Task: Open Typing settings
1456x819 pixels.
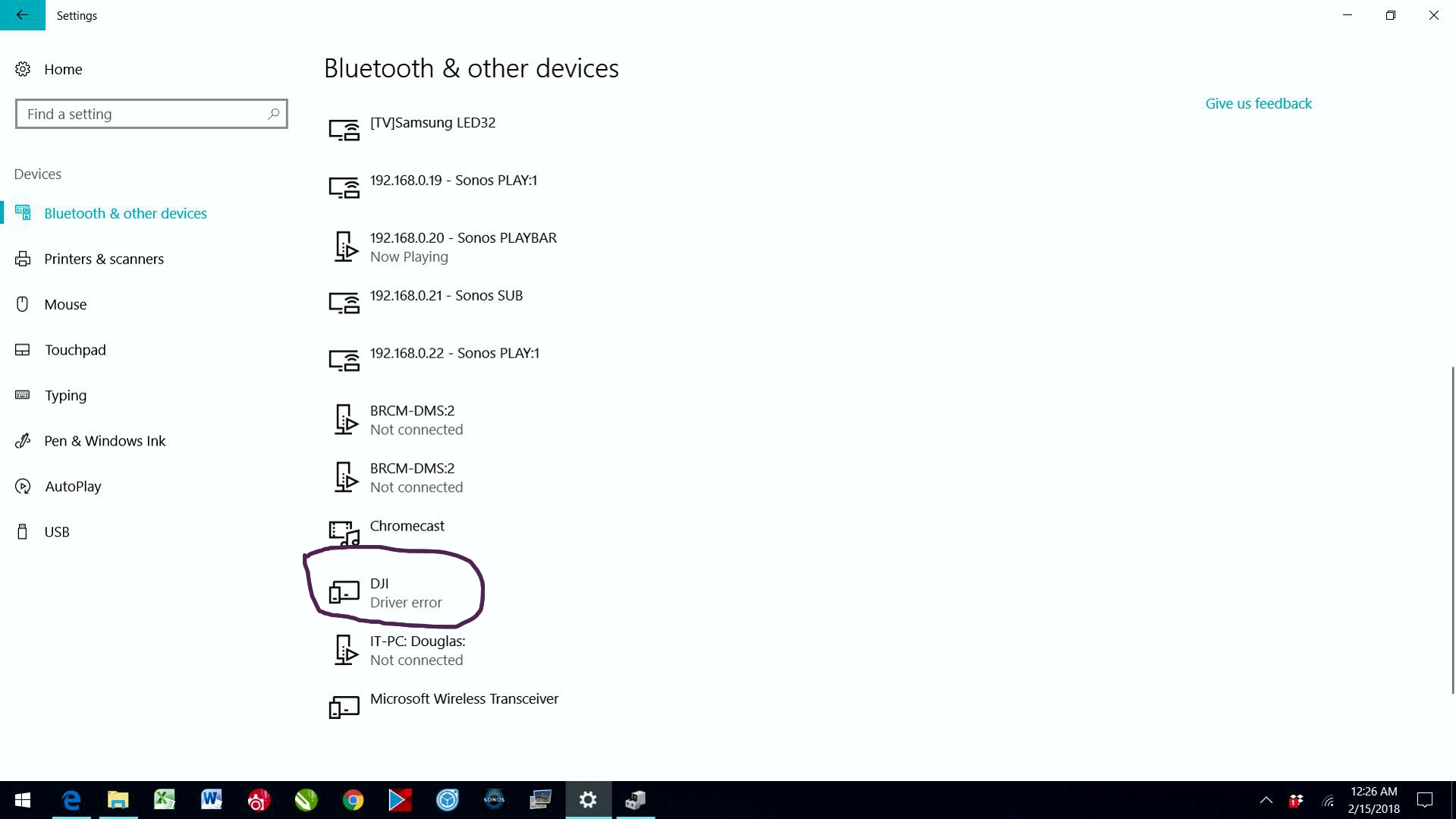Action: [x=65, y=395]
